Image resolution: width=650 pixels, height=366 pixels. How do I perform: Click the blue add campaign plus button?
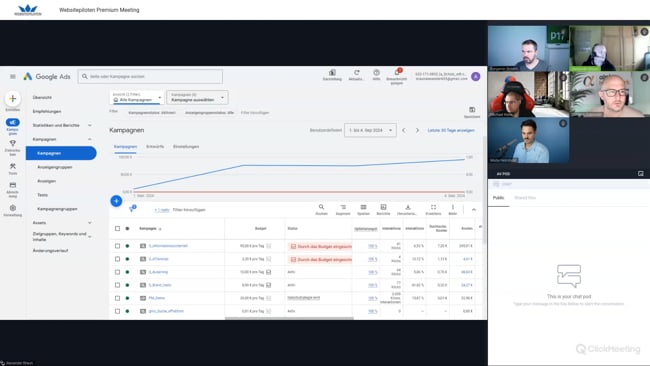116,201
